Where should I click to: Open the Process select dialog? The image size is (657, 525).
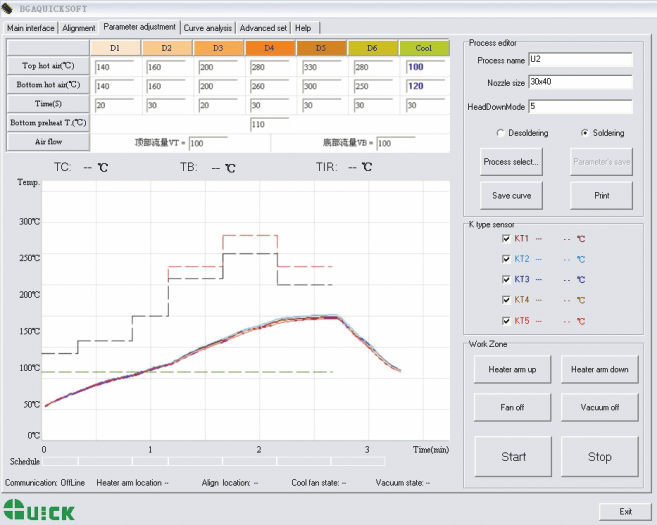[511, 161]
